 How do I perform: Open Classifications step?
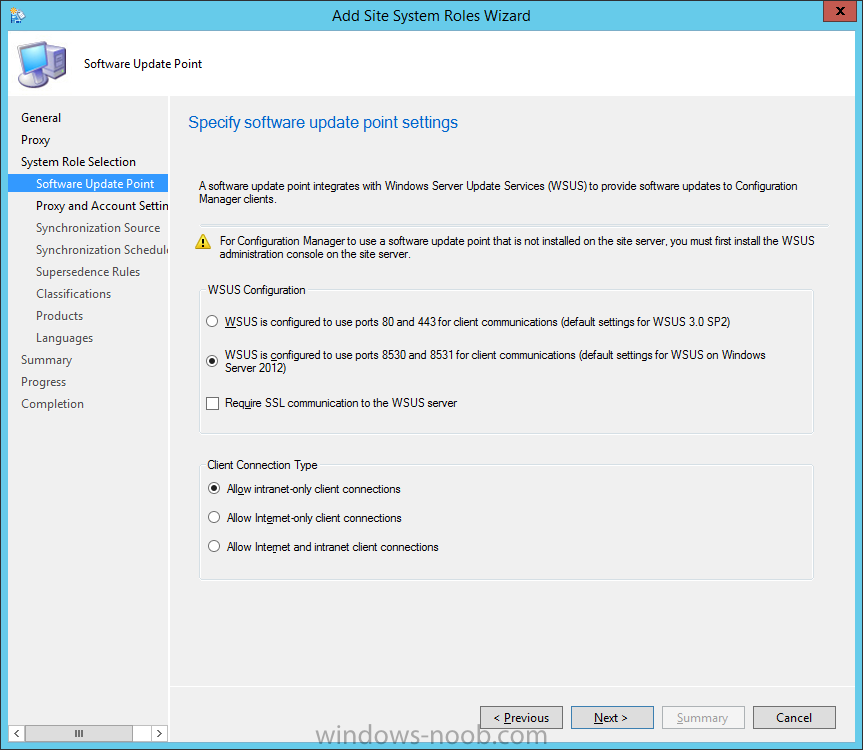[x=74, y=294]
